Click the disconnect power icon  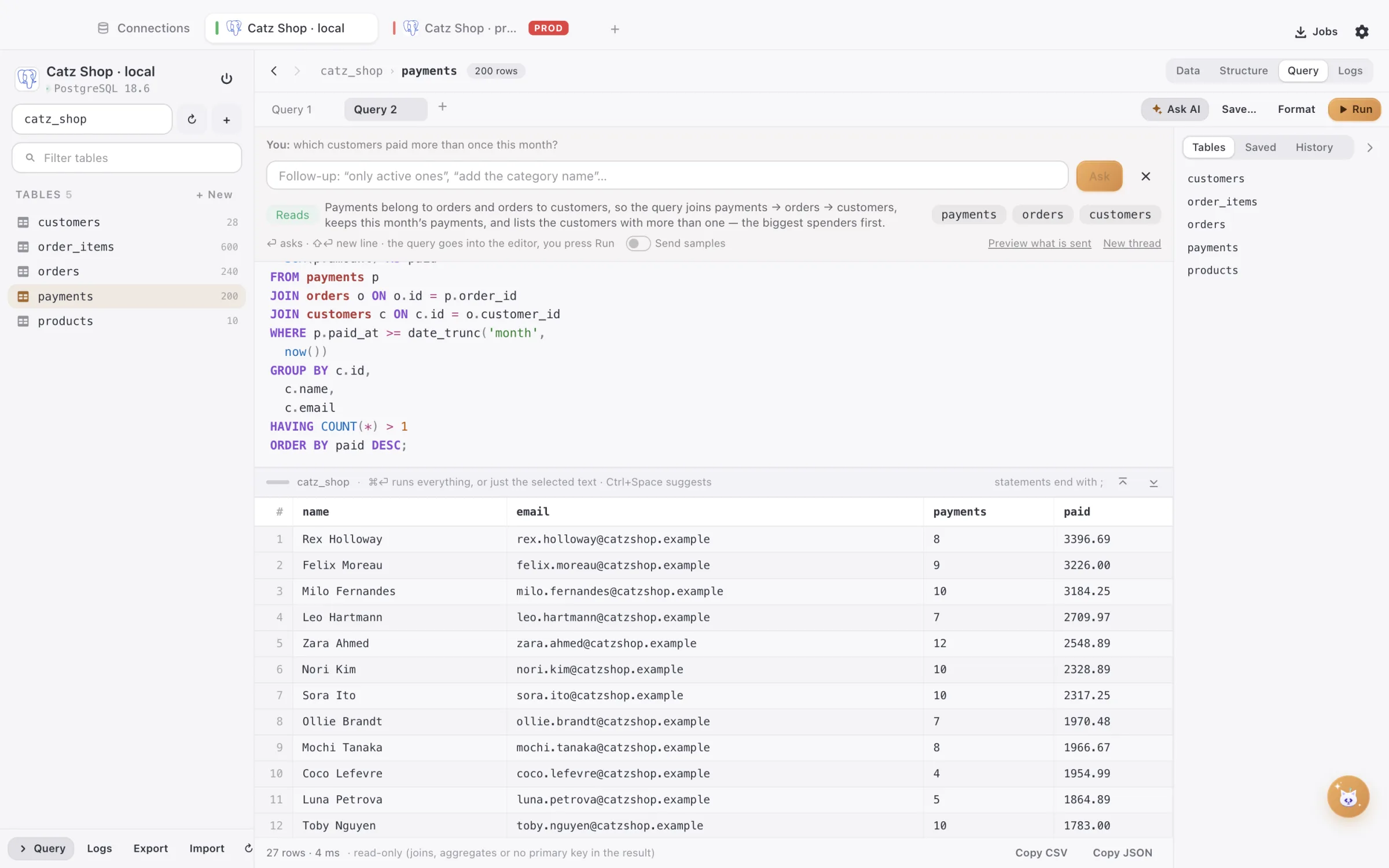(x=226, y=79)
